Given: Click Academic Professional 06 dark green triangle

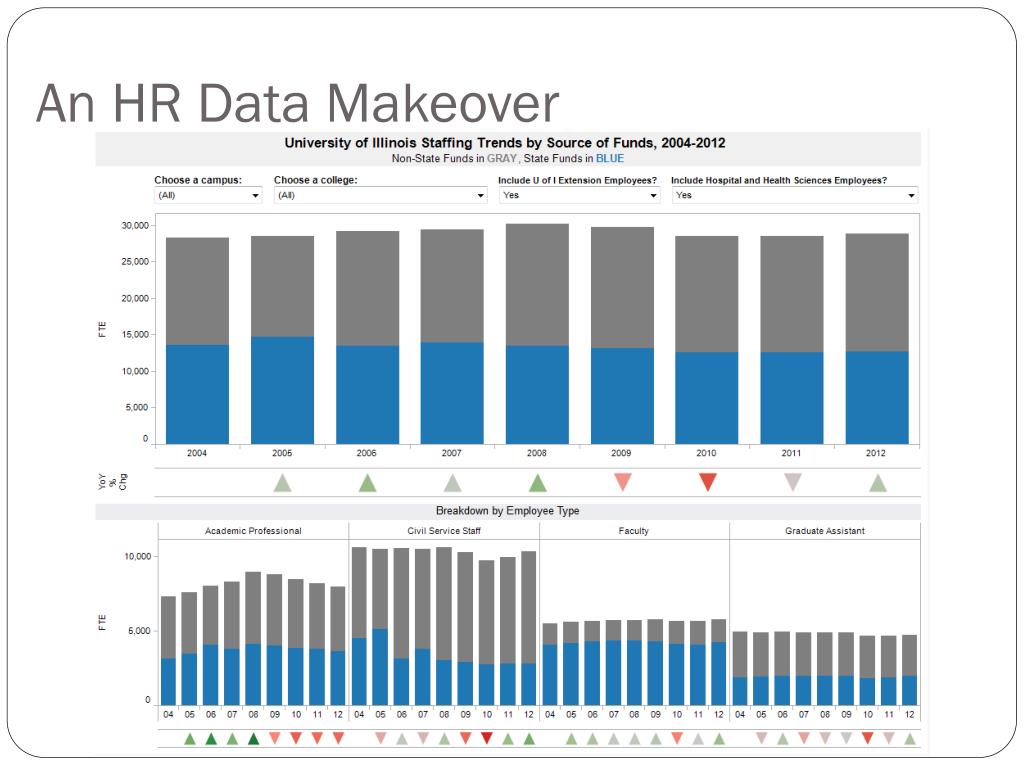Looking at the screenshot, I should pos(211,739).
